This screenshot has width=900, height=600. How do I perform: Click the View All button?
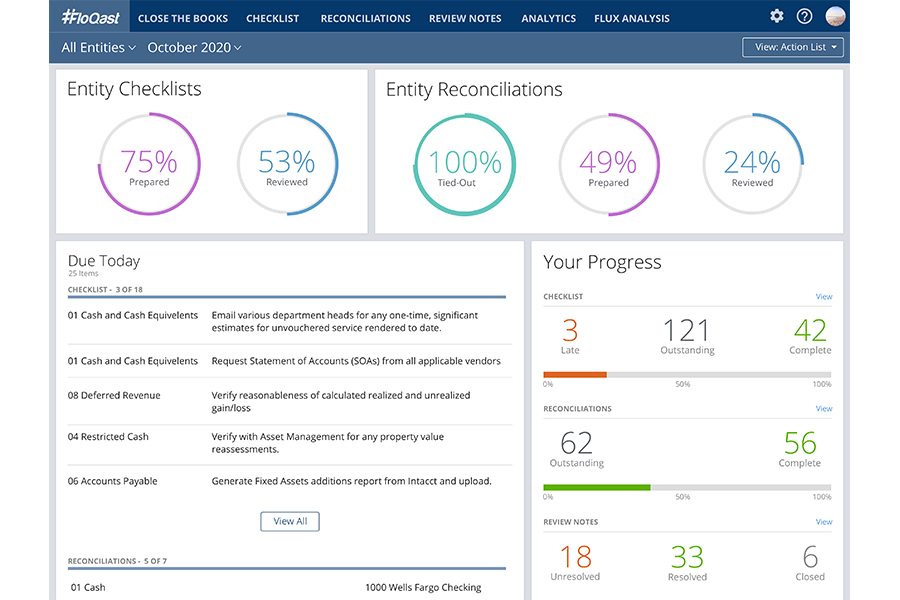click(290, 521)
